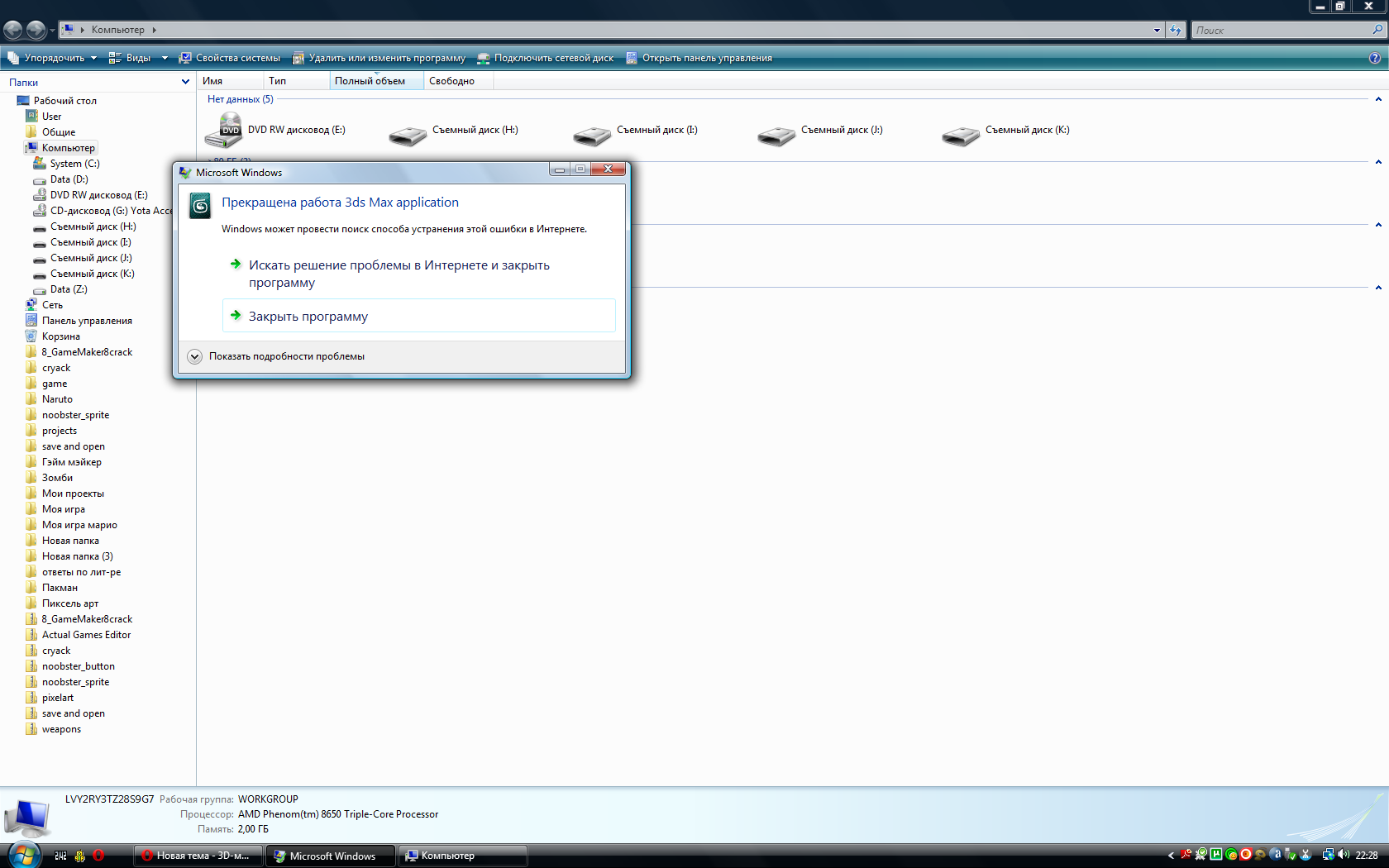The height and width of the screenshot is (868, 1389).
Task: Select removable disk (H:) drive icon
Action: 408,136
